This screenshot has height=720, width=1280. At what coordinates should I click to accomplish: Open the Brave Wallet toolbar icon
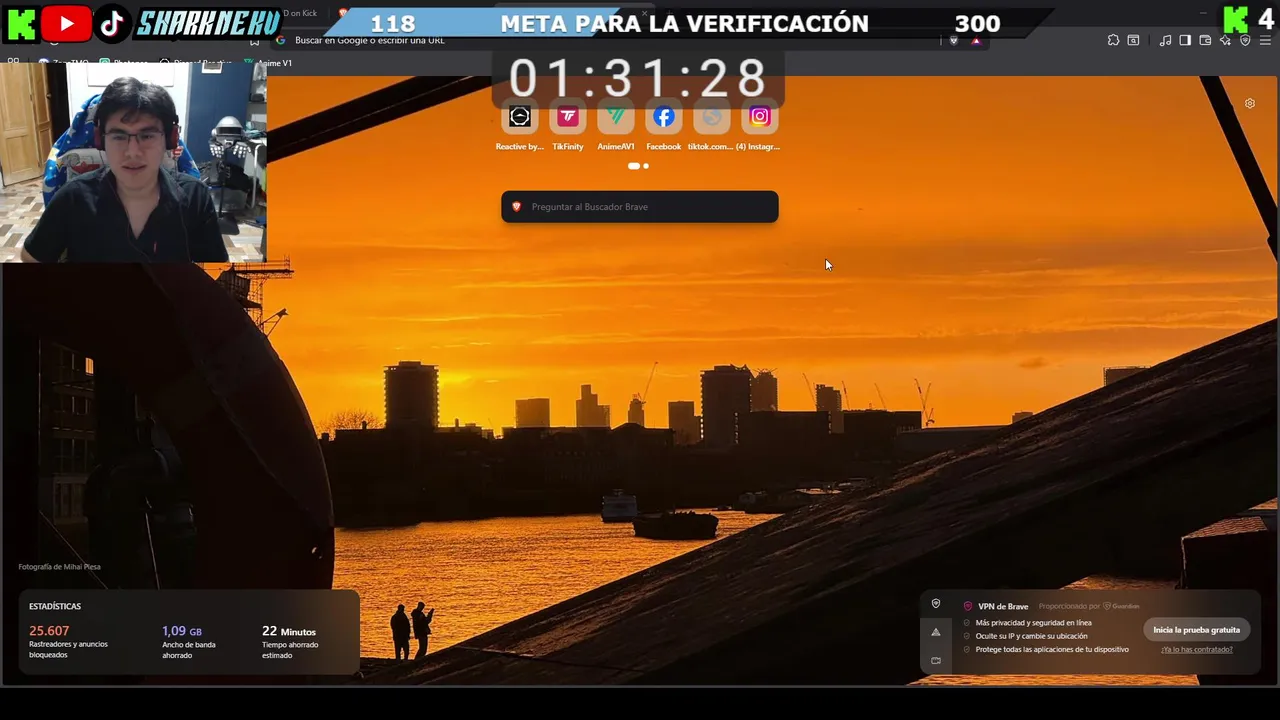[1205, 40]
